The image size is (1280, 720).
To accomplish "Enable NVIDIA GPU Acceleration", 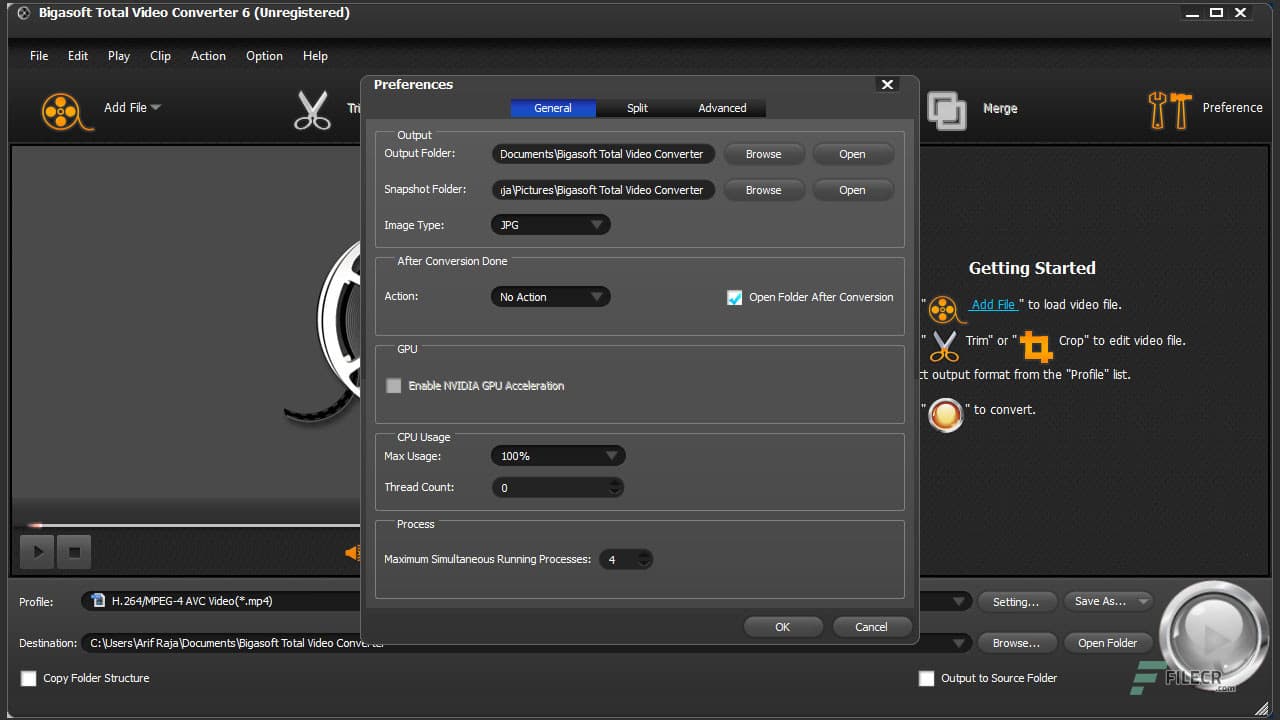I will pos(393,385).
